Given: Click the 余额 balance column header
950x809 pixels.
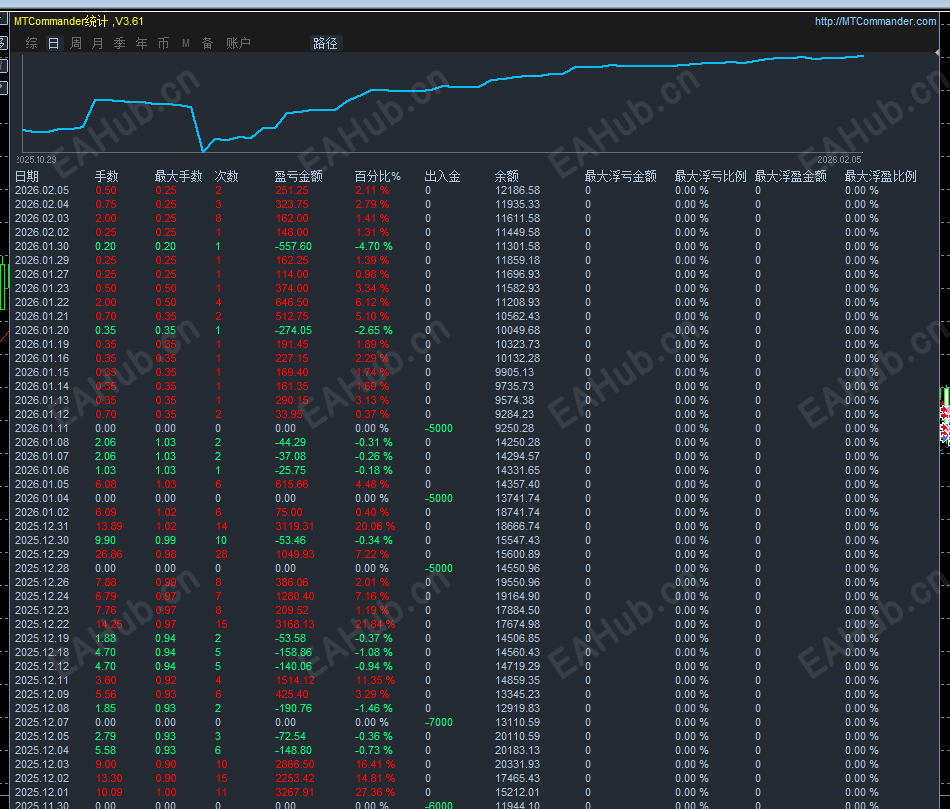Looking at the screenshot, I should pos(507,176).
